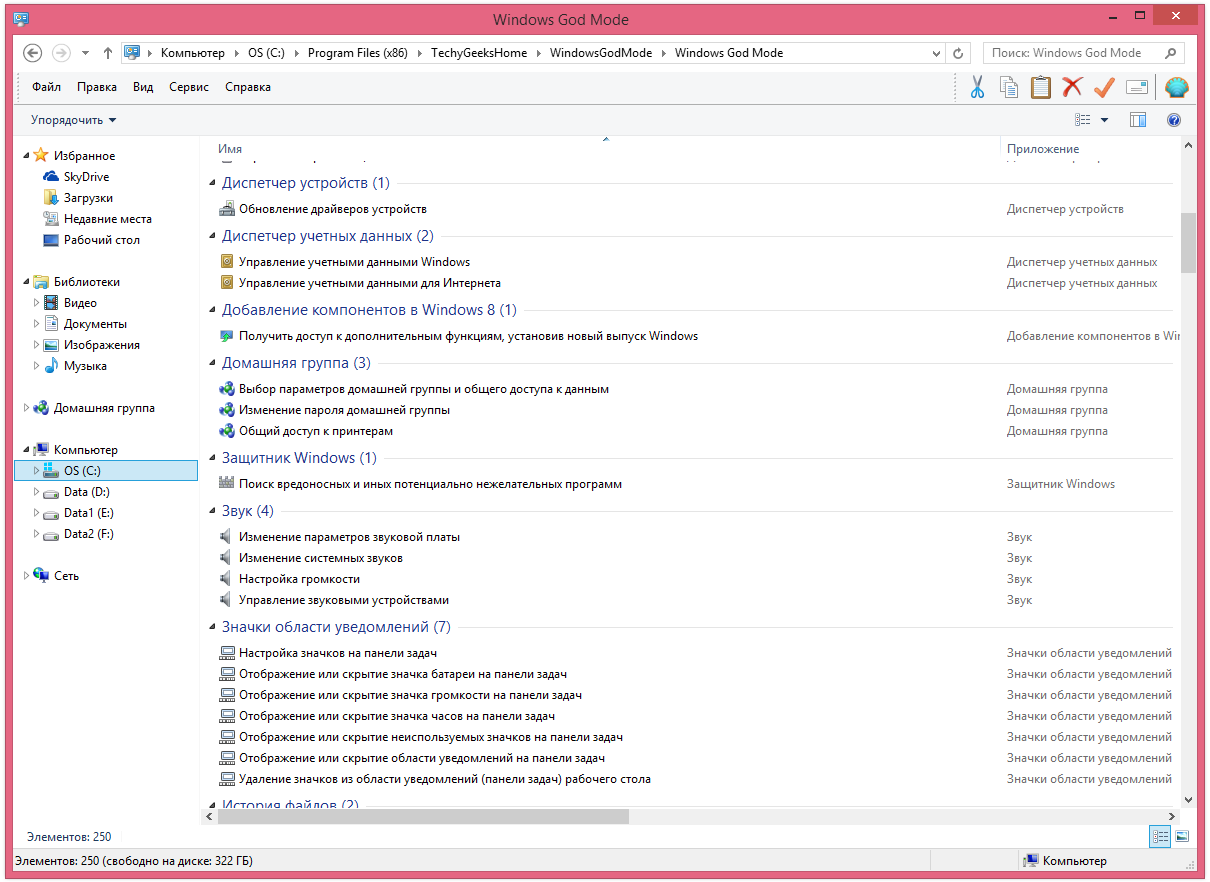The width and height of the screenshot is (1210, 882).
Task: Click the speaker icon beside Настройка громкости
Action: [x=226, y=579]
